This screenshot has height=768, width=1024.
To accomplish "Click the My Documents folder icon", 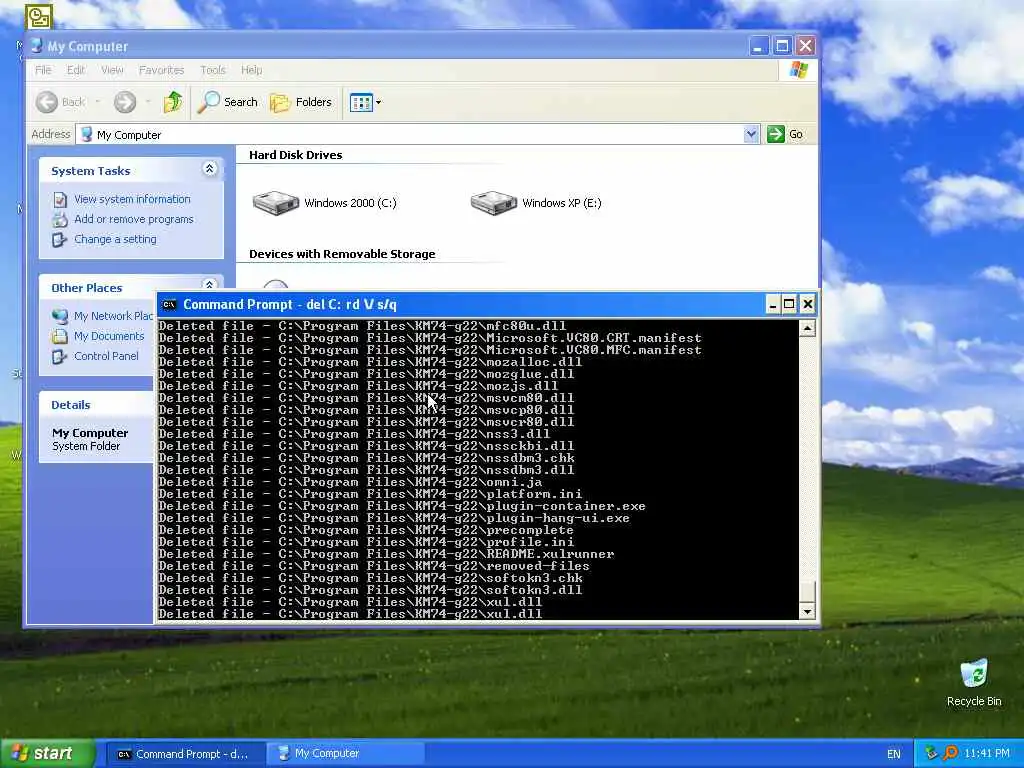I will [60, 336].
